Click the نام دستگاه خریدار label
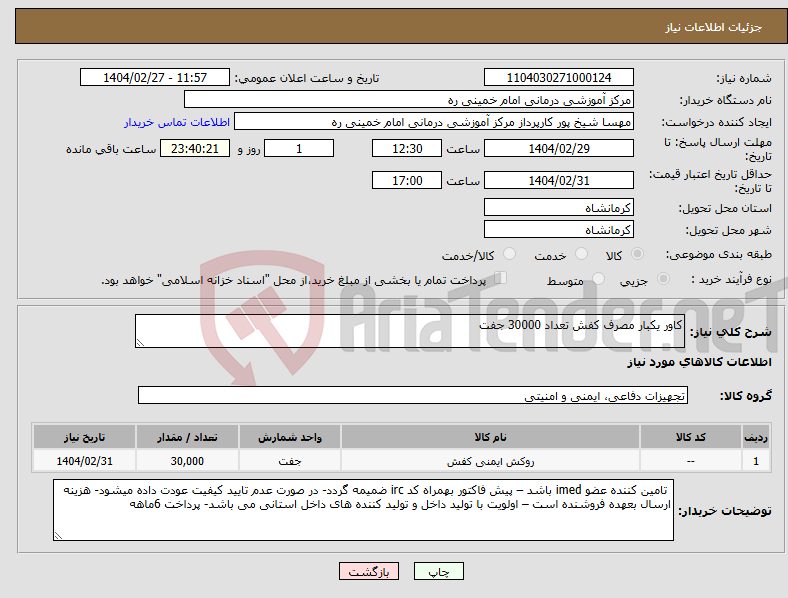Screen dimensions: 788x598 (x=726, y=101)
